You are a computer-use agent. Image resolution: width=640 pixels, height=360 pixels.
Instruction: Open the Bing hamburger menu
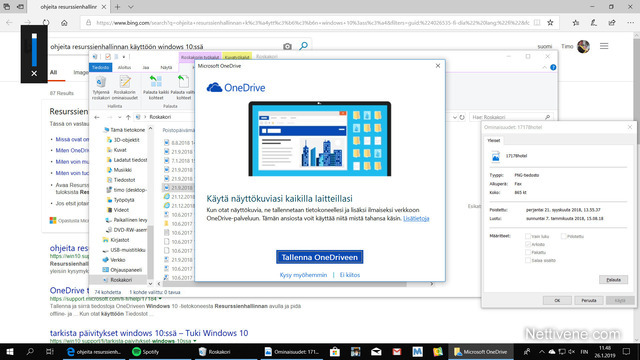coord(604,46)
